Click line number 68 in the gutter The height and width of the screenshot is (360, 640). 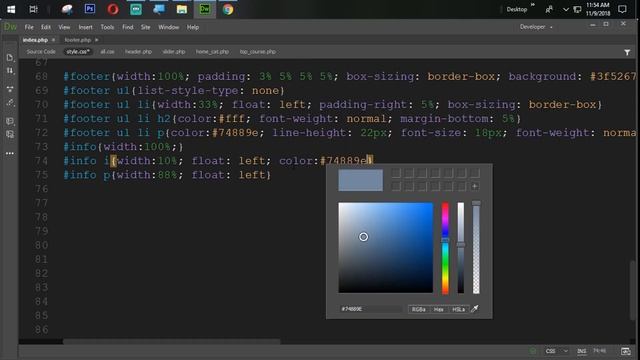pos(41,76)
